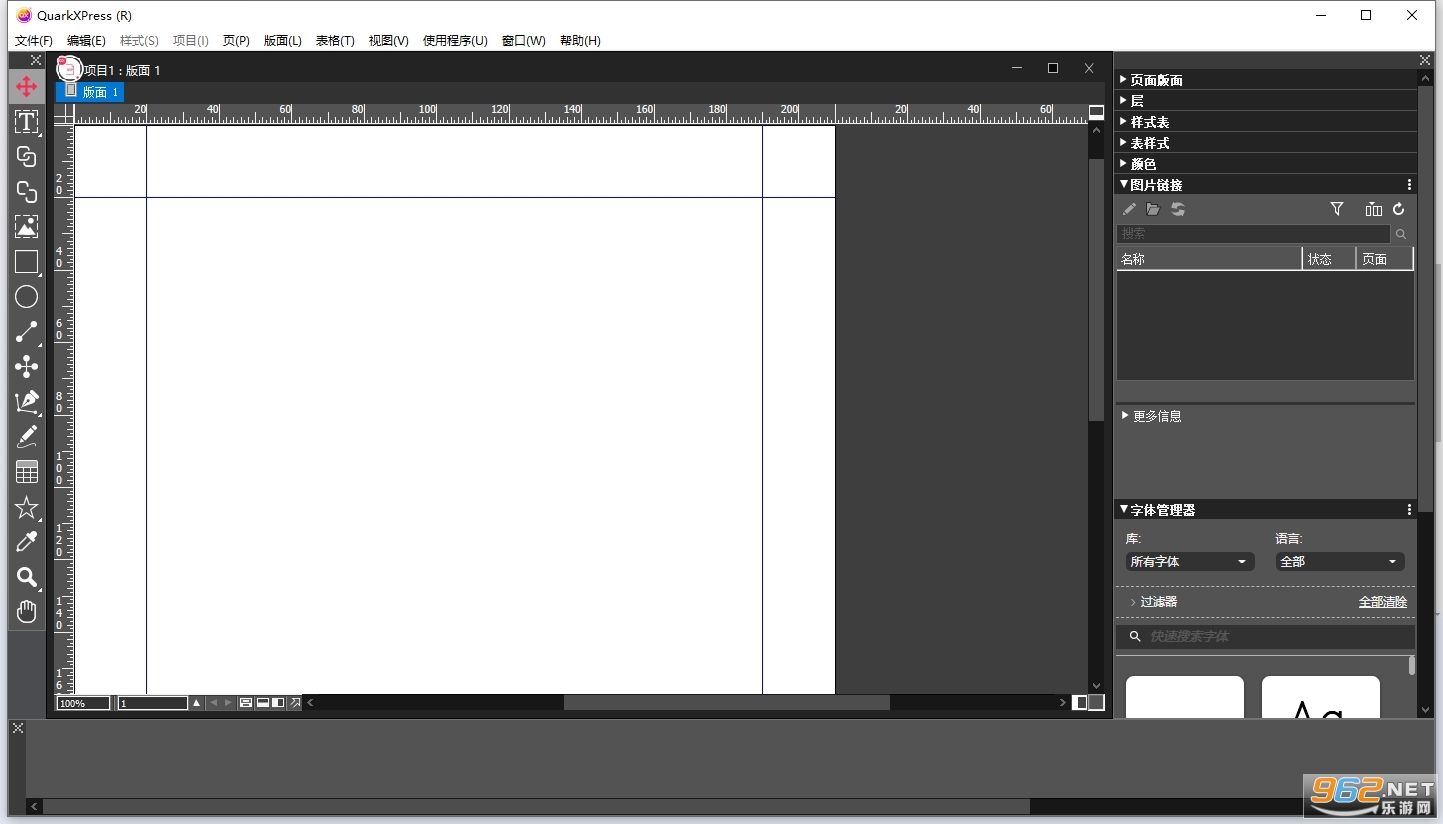
Task: Open the 文件(F) menu
Action: pos(34,41)
